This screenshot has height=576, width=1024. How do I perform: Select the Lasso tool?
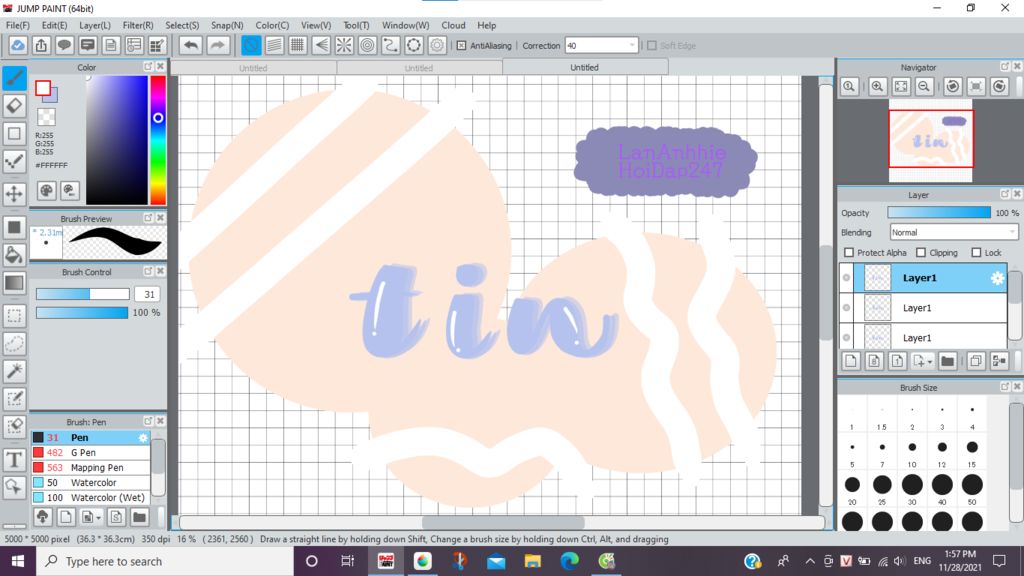tap(14, 344)
